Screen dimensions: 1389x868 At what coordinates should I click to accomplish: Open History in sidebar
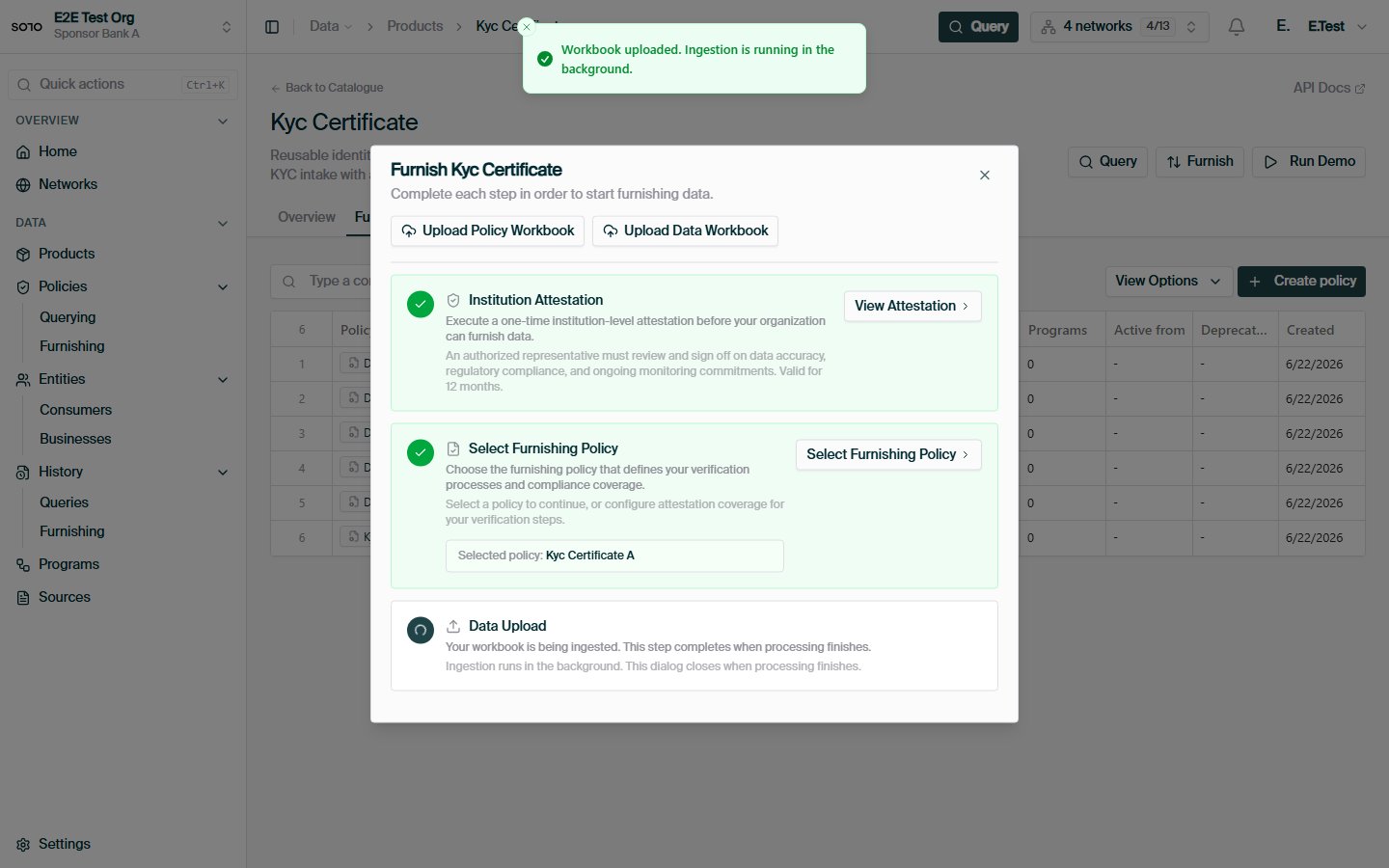click(x=61, y=472)
